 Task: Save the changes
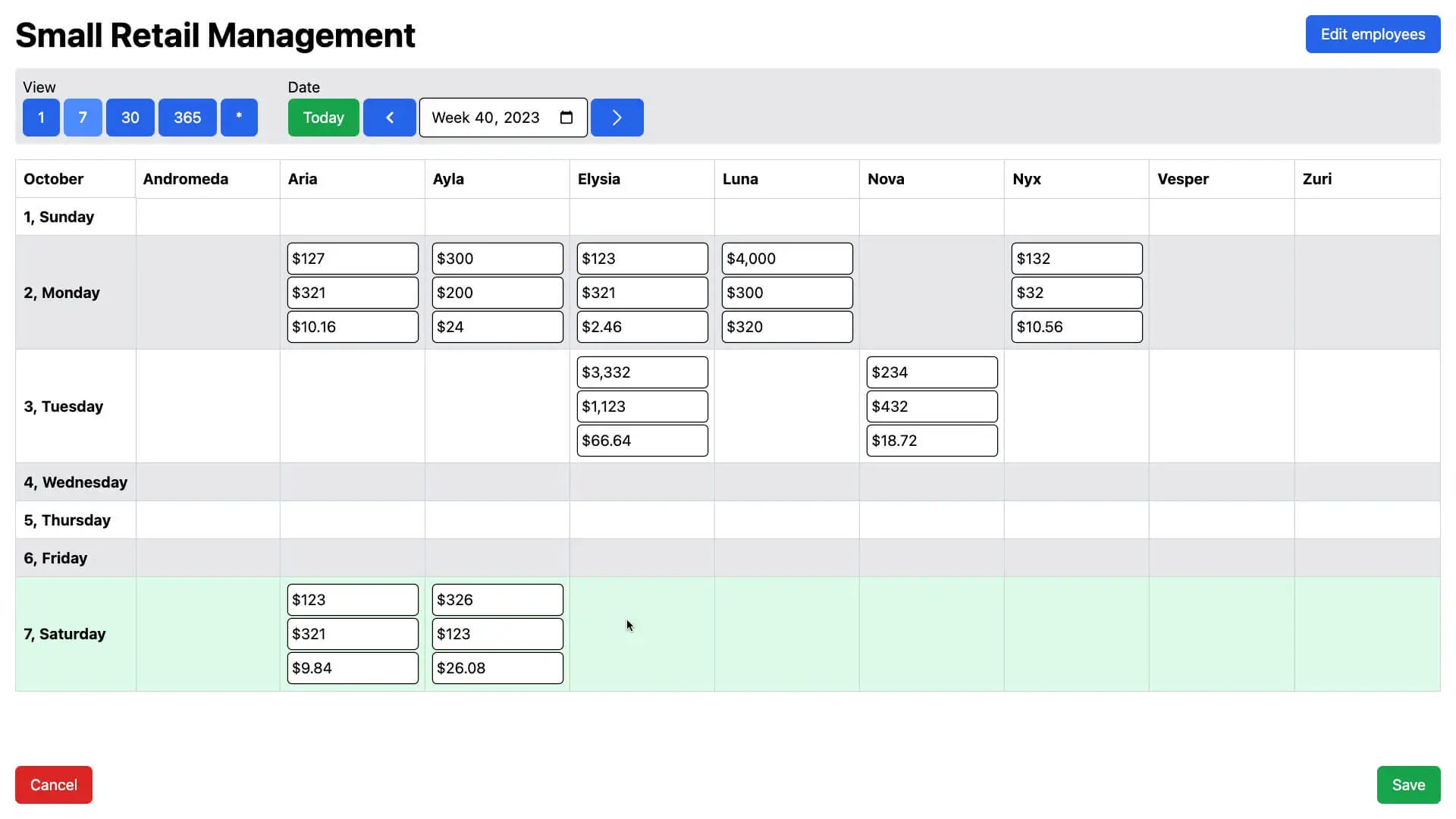(1408, 785)
